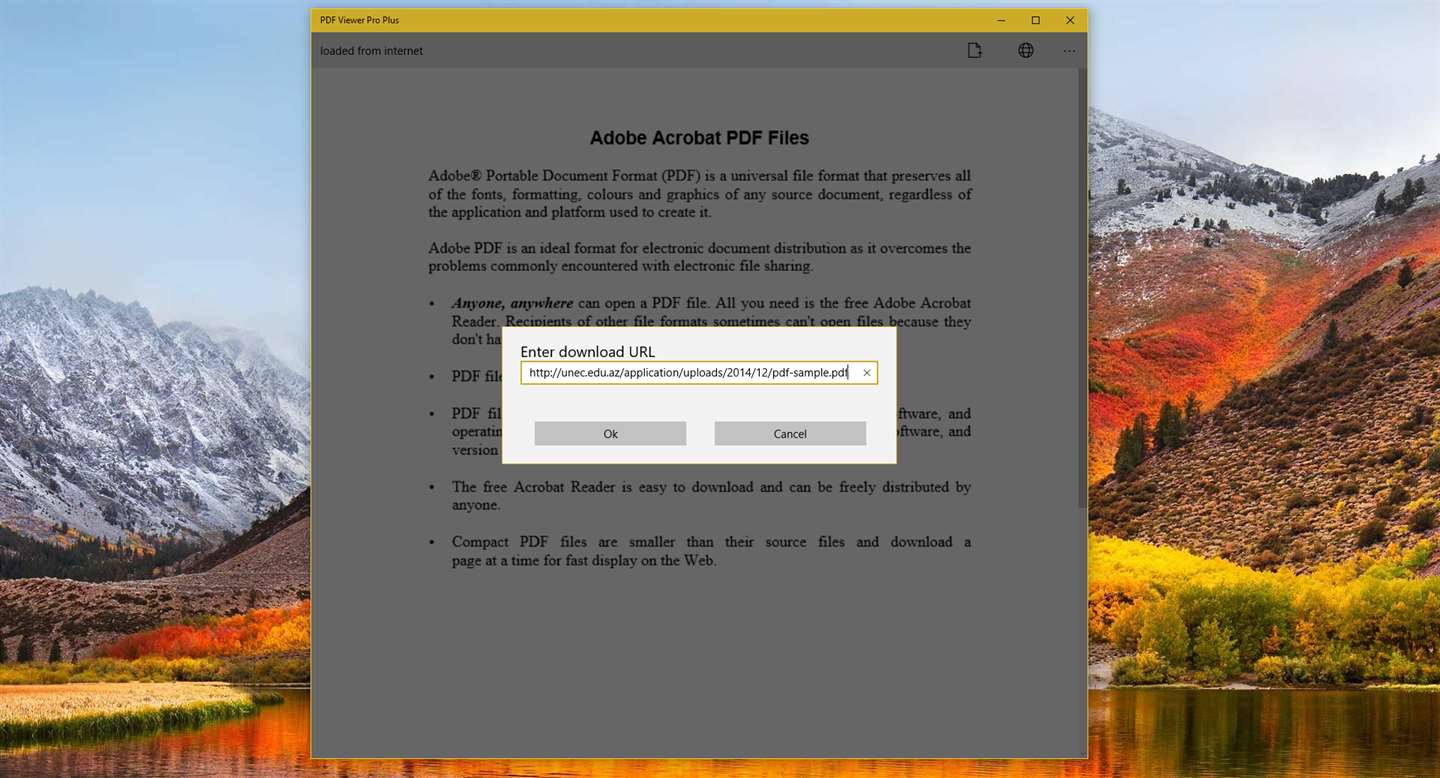Click the globe icon to load from internet
This screenshot has width=1440, height=778.
point(1026,51)
